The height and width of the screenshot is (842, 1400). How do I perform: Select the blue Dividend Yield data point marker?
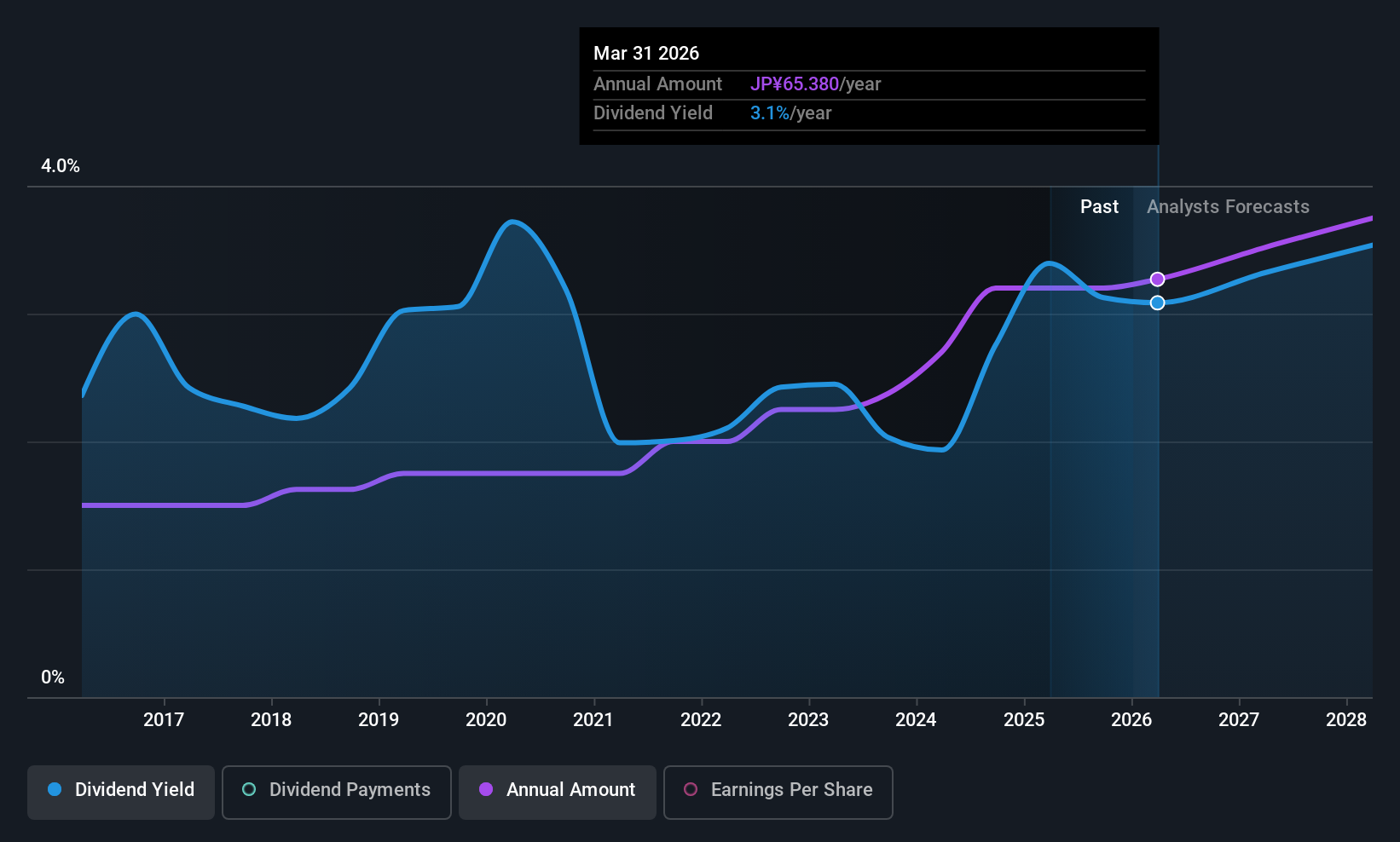pos(1157,303)
